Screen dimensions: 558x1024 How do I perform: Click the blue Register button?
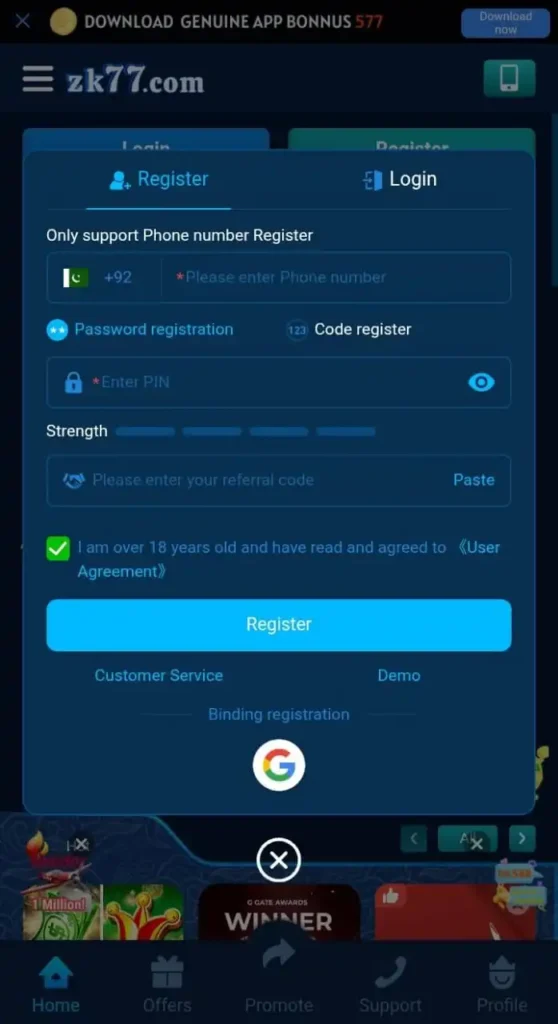(x=279, y=624)
